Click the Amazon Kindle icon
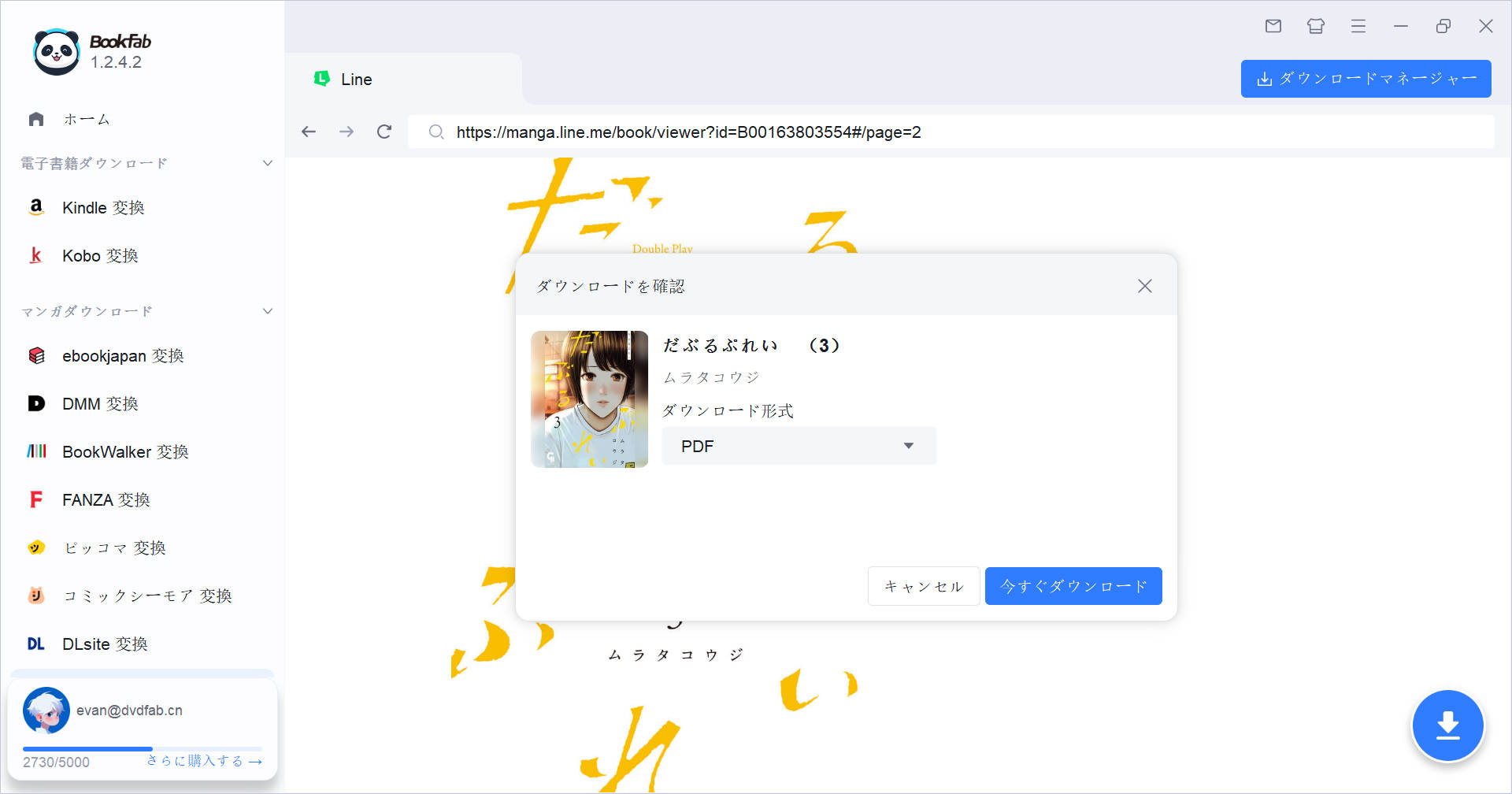Screen dimensions: 1512x794 (36, 207)
